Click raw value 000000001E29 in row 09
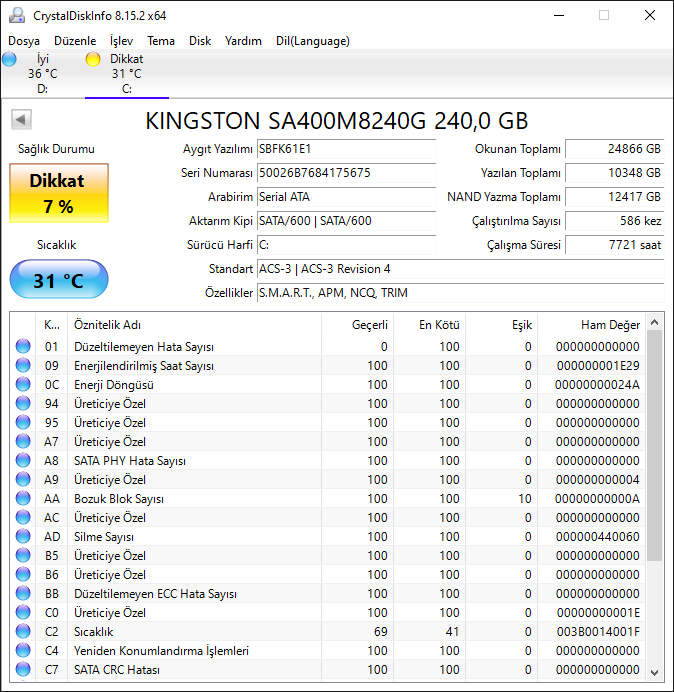674x692 pixels. (x=598, y=366)
